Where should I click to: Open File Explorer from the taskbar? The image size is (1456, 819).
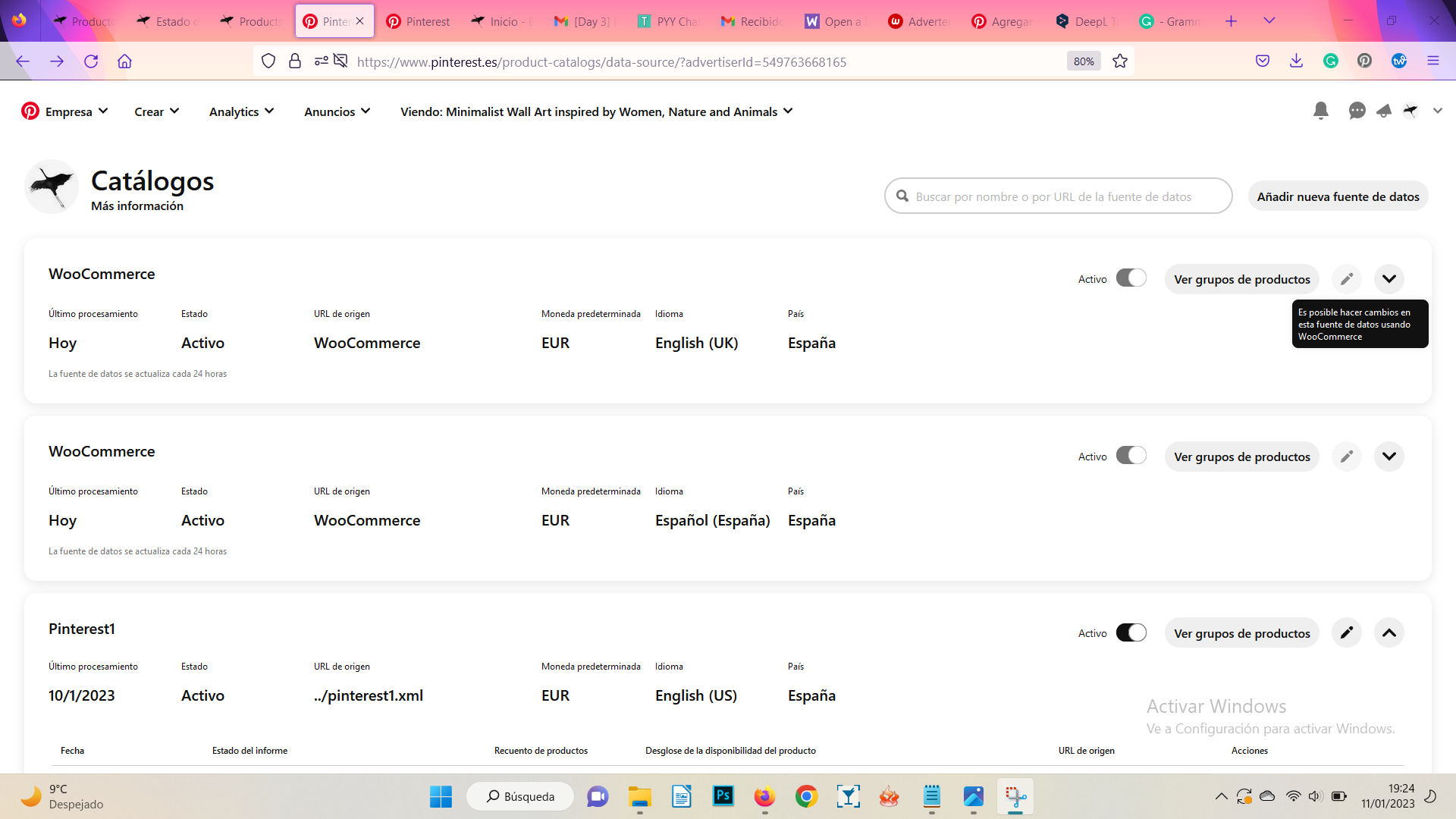click(x=640, y=796)
